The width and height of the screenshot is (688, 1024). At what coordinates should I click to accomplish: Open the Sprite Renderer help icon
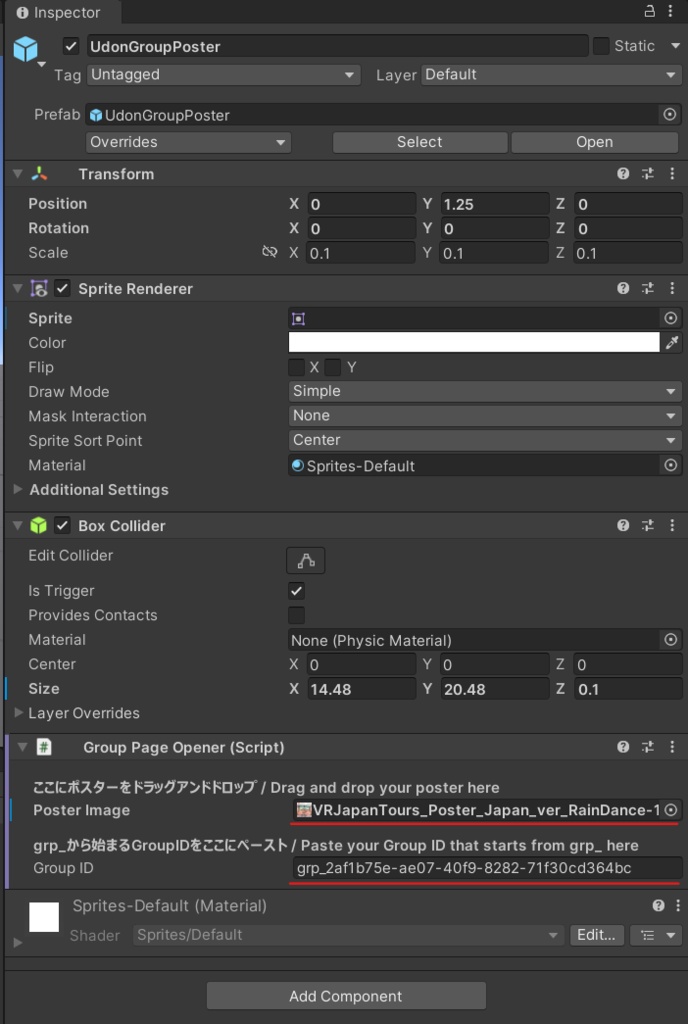point(623,288)
